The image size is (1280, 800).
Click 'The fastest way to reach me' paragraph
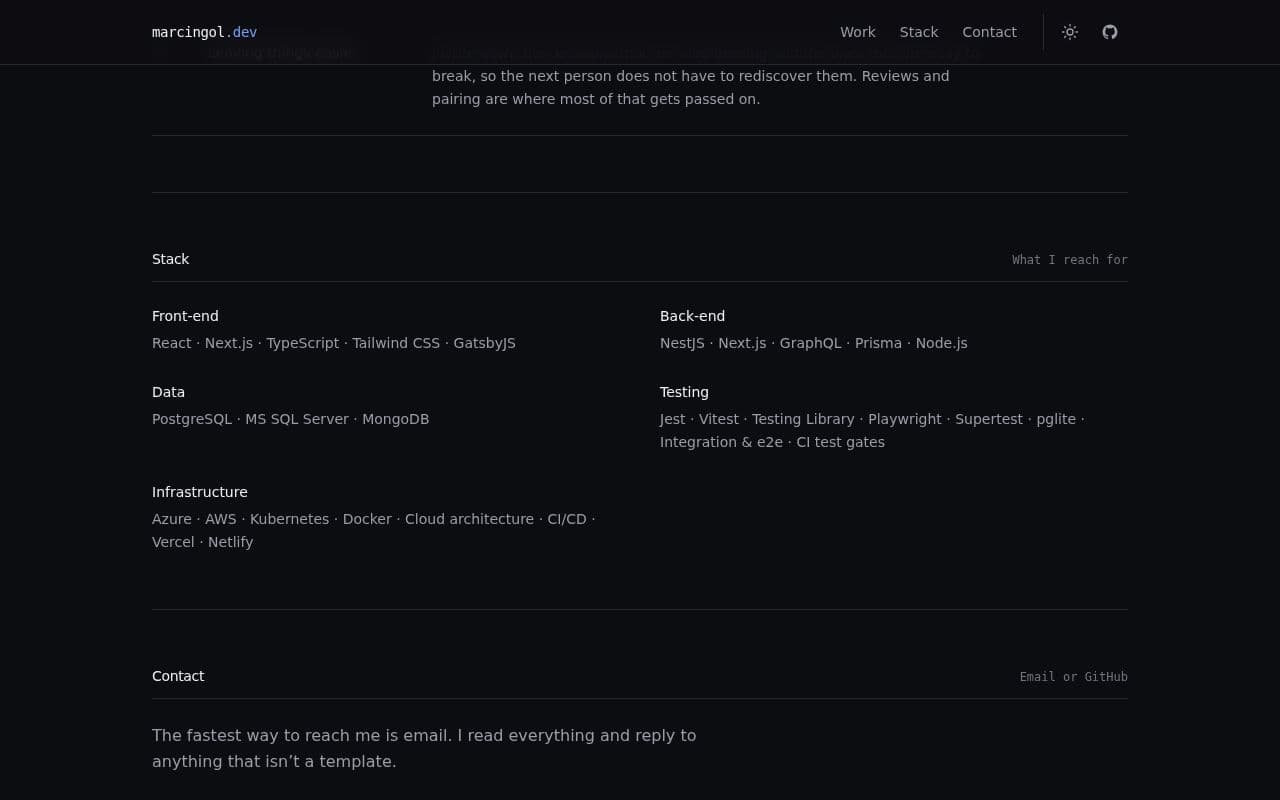point(424,748)
